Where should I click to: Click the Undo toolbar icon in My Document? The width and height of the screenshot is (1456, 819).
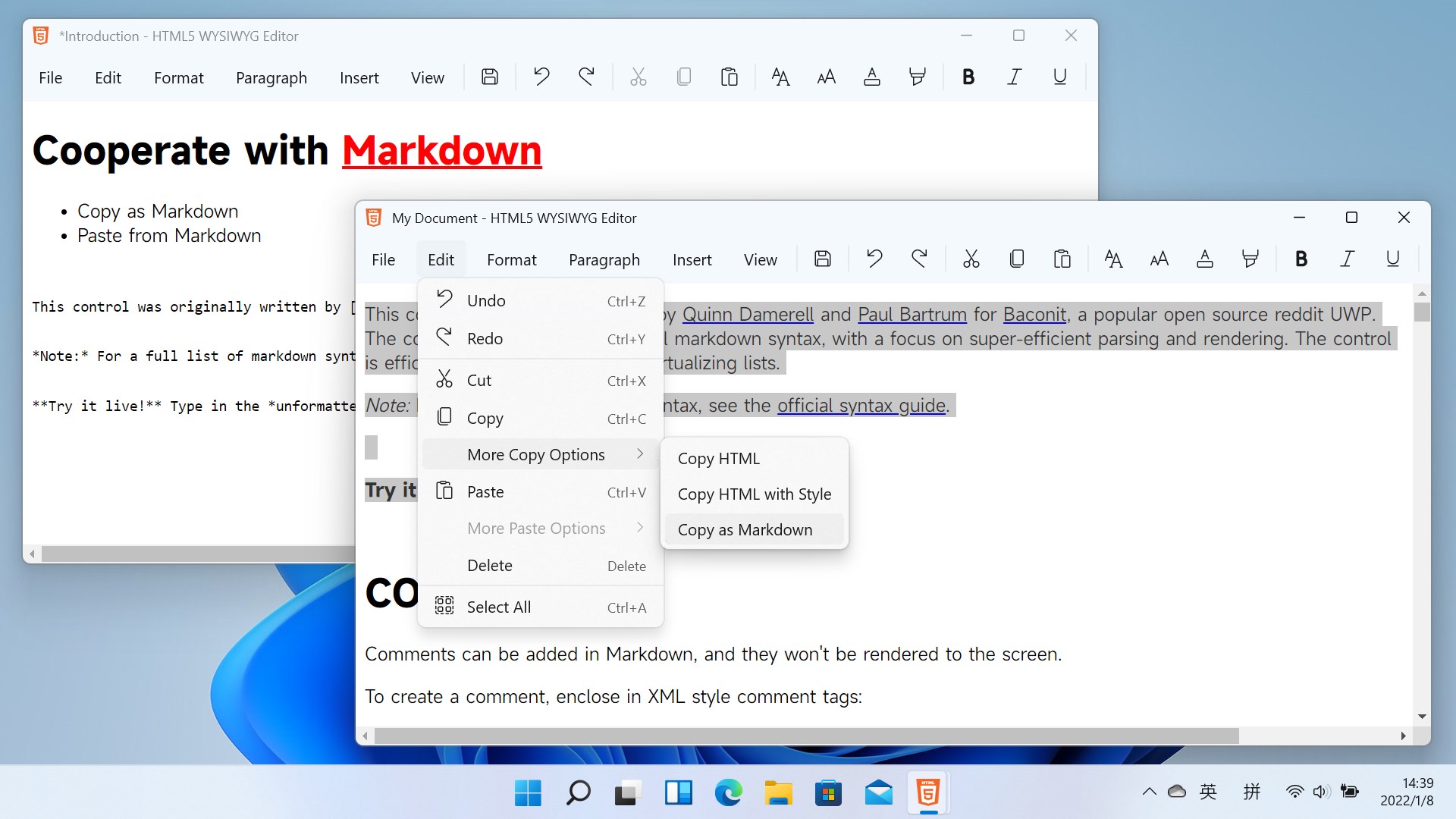874,259
